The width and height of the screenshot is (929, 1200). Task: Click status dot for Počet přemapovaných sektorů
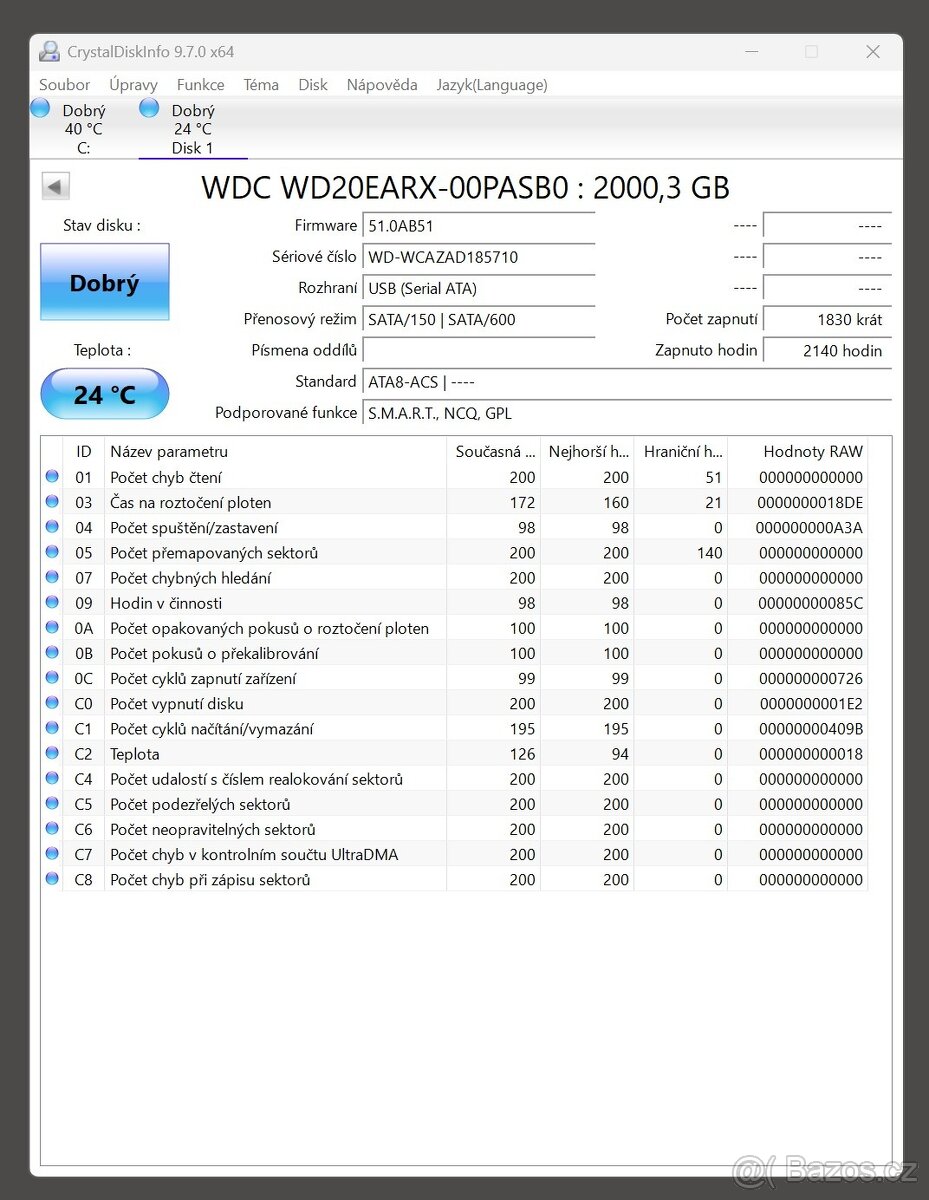pos(52,552)
